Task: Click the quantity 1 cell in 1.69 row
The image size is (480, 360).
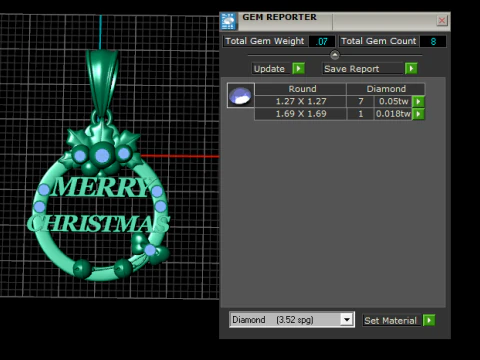Action: (361, 114)
